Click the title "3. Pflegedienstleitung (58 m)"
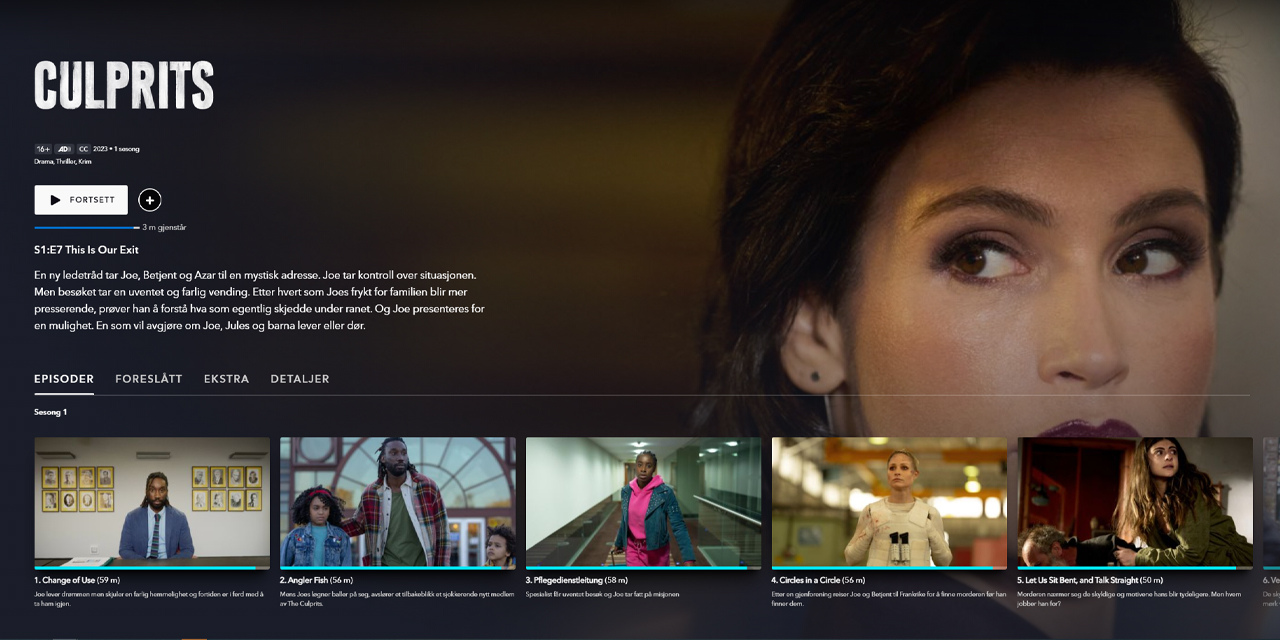This screenshot has height=640, width=1280. point(577,580)
